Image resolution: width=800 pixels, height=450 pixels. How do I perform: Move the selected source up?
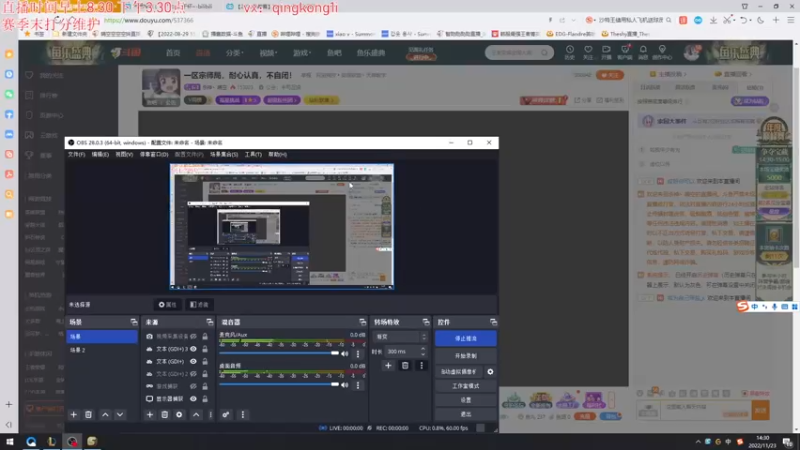click(x=196, y=415)
